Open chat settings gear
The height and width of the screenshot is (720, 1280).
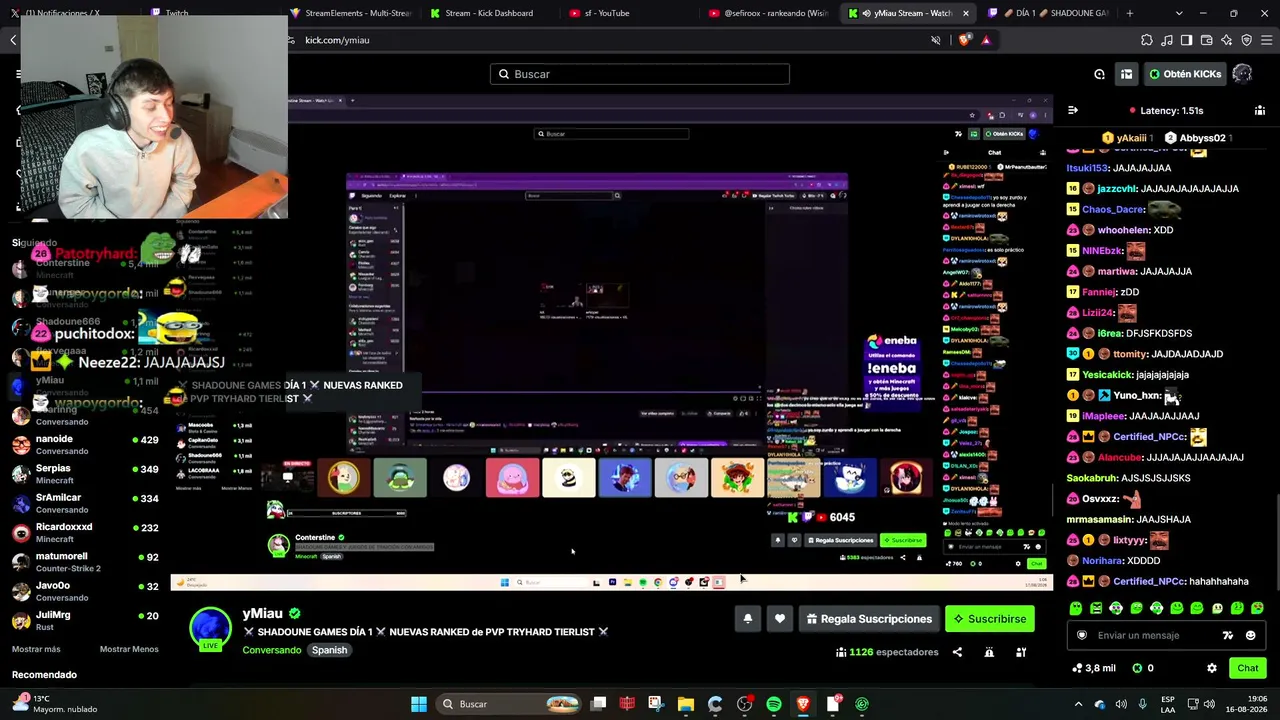coord(1212,668)
